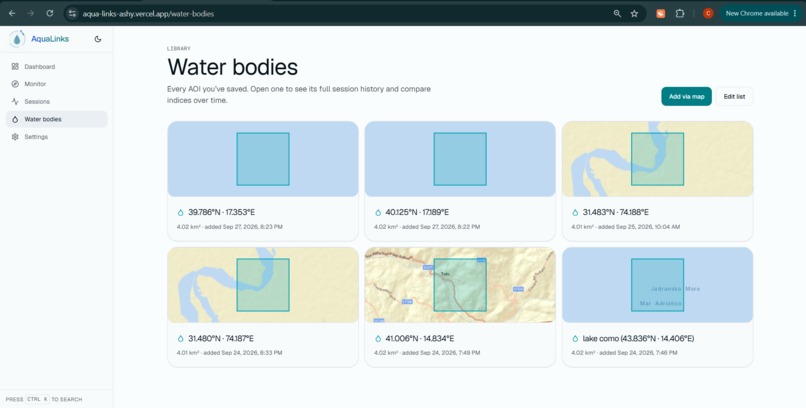Click the Sessions pulse icon

[15, 101]
